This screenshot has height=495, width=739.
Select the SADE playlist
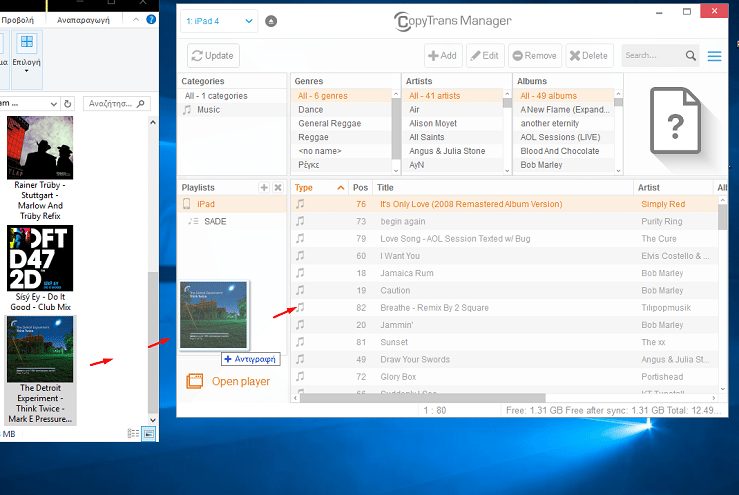(x=215, y=221)
